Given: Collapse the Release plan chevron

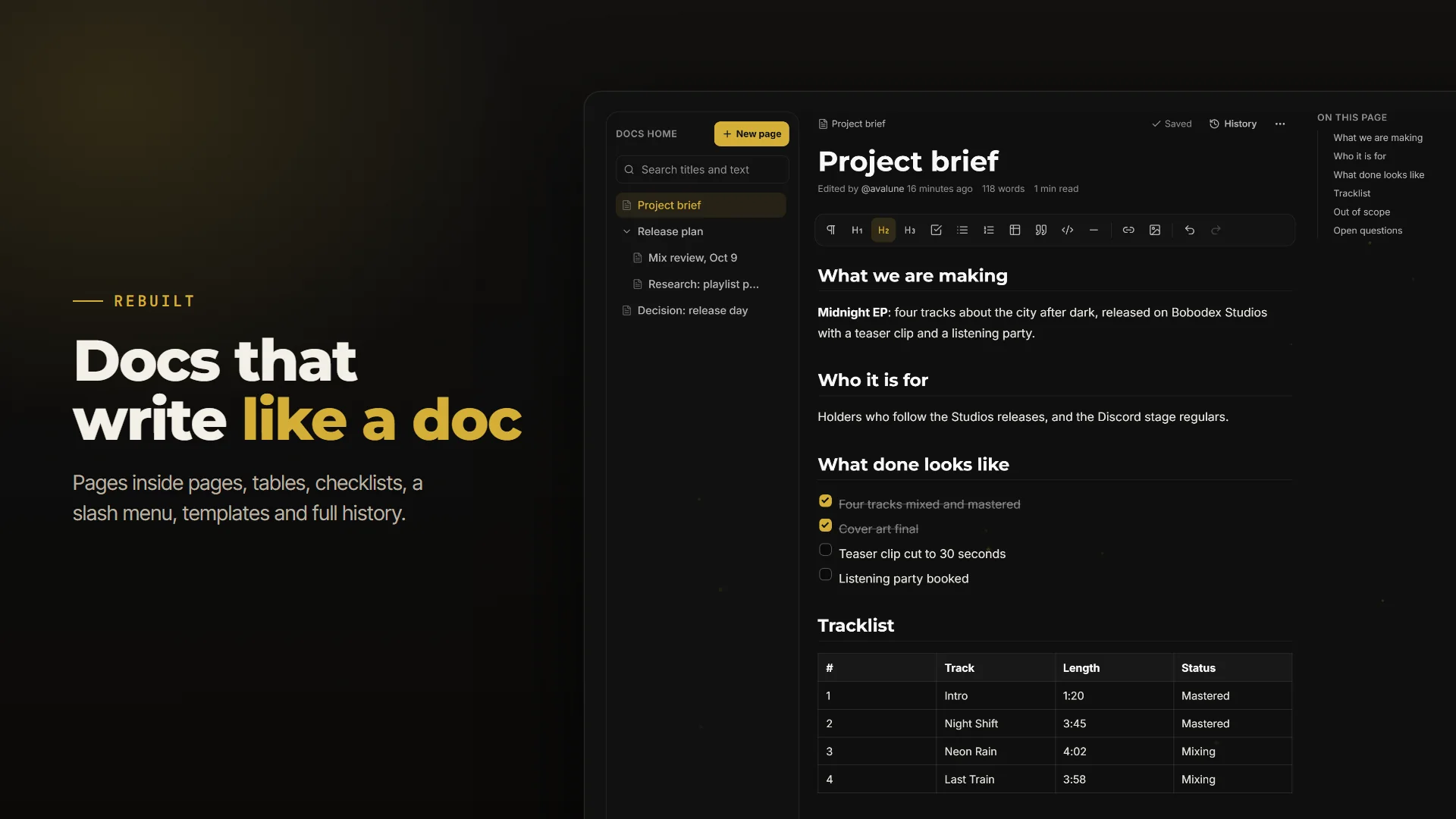Looking at the screenshot, I should [x=626, y=231].
